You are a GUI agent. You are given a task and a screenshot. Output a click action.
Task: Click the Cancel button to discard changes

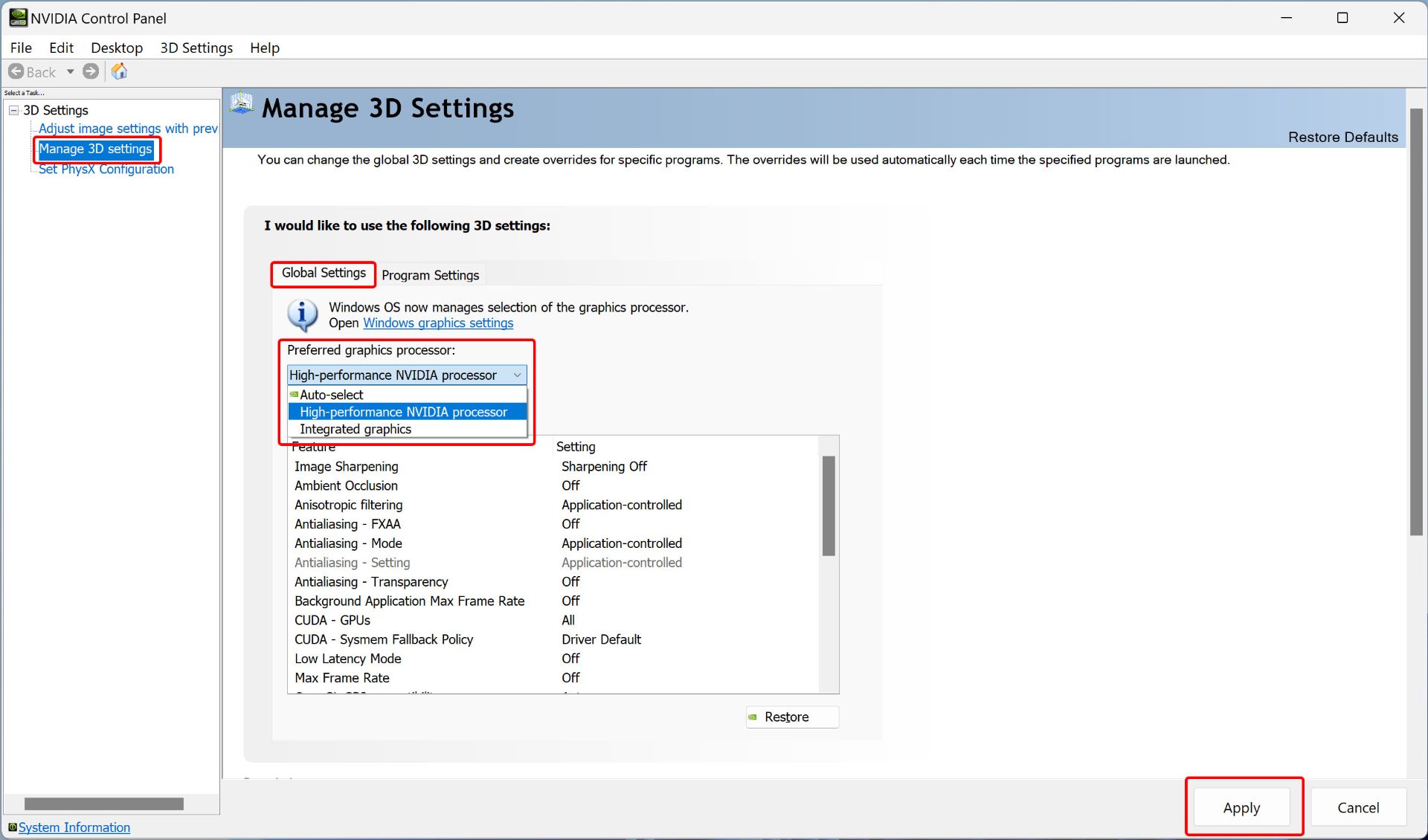[x=1356, y=807]
